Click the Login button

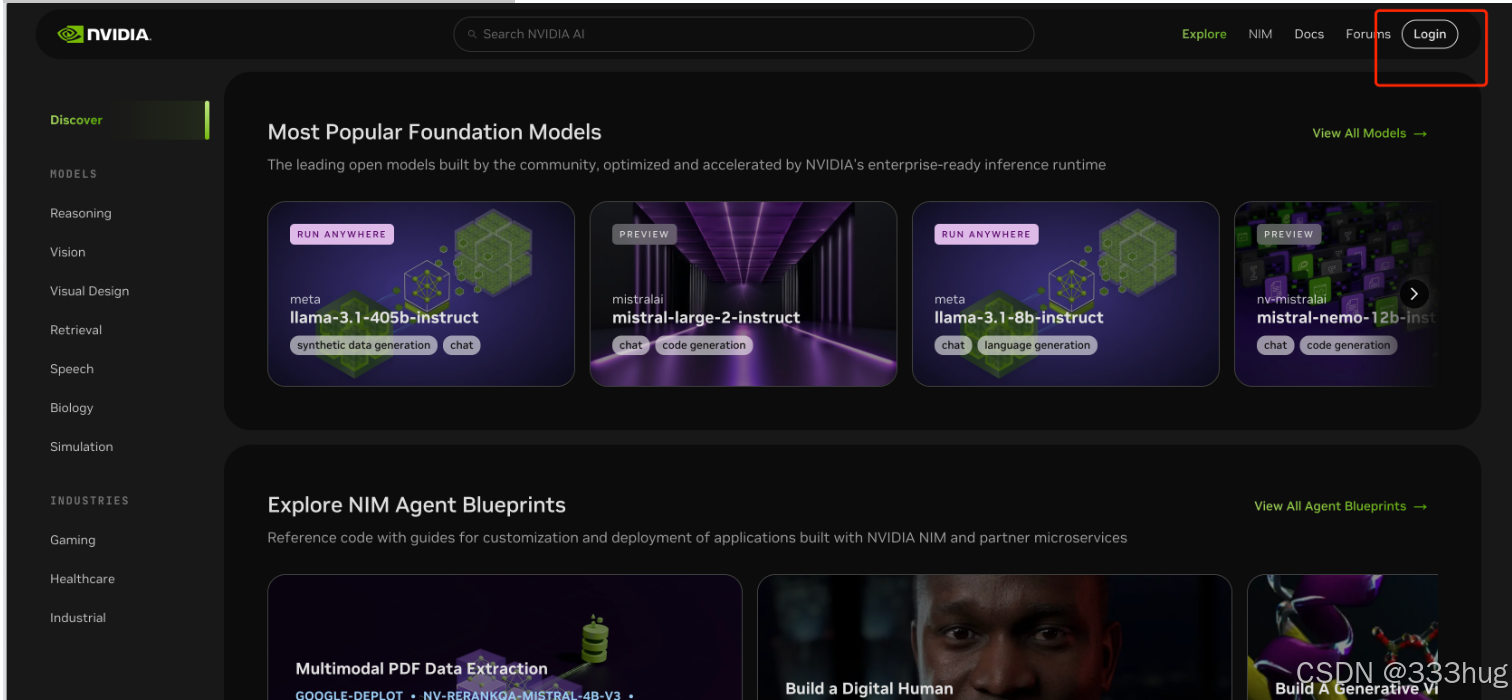click(1430, 34)
